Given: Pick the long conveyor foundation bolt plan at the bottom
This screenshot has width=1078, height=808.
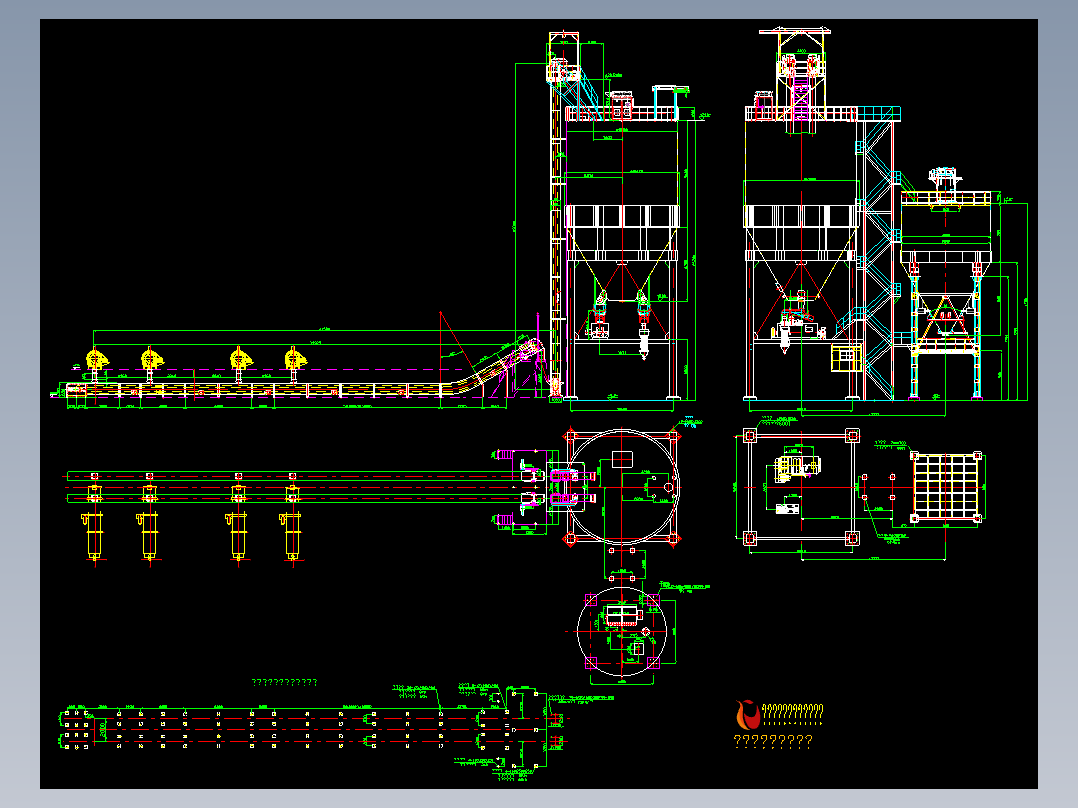Looking at the screenshot, I should 313,730.
